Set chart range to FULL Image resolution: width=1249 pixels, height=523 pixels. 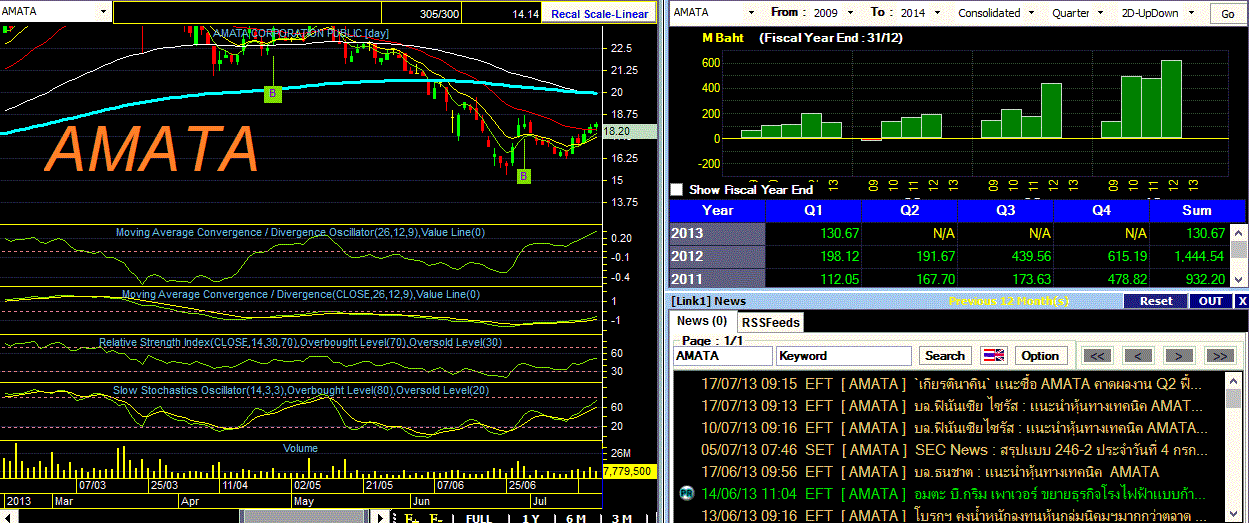point(479,517)
